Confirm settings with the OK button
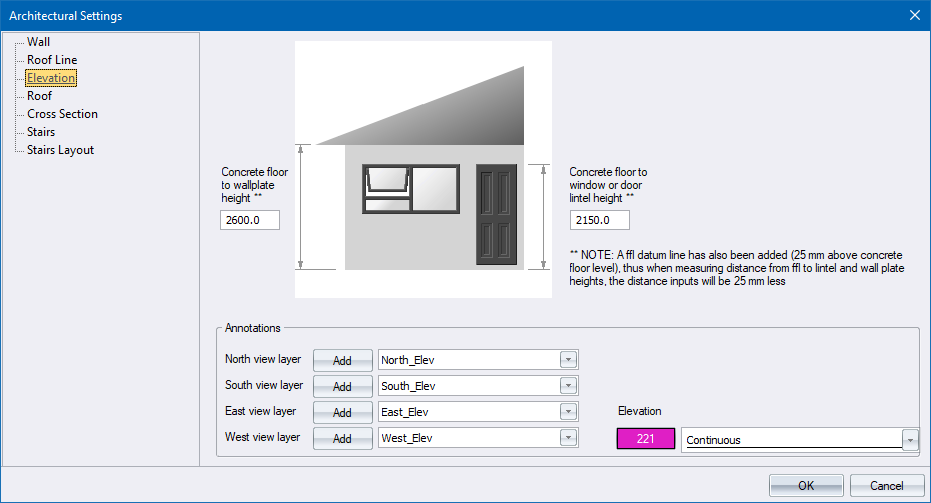This screenshot has width=931, height=503. point(806,485)
